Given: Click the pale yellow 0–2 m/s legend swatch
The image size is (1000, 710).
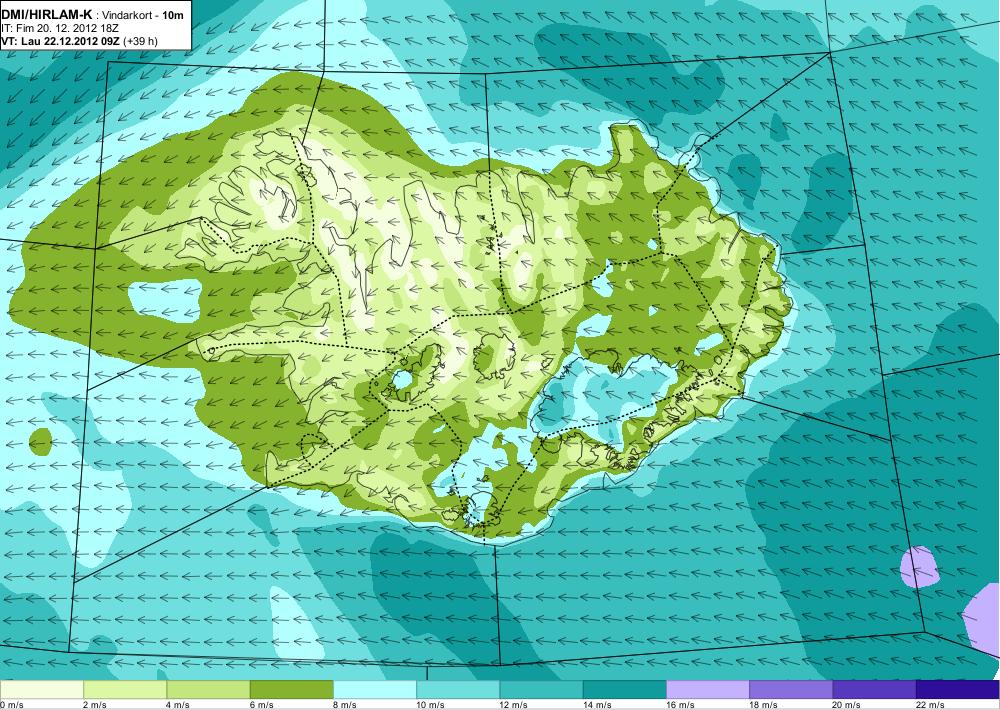Looking at the screenshot, I should click(41, 689).
